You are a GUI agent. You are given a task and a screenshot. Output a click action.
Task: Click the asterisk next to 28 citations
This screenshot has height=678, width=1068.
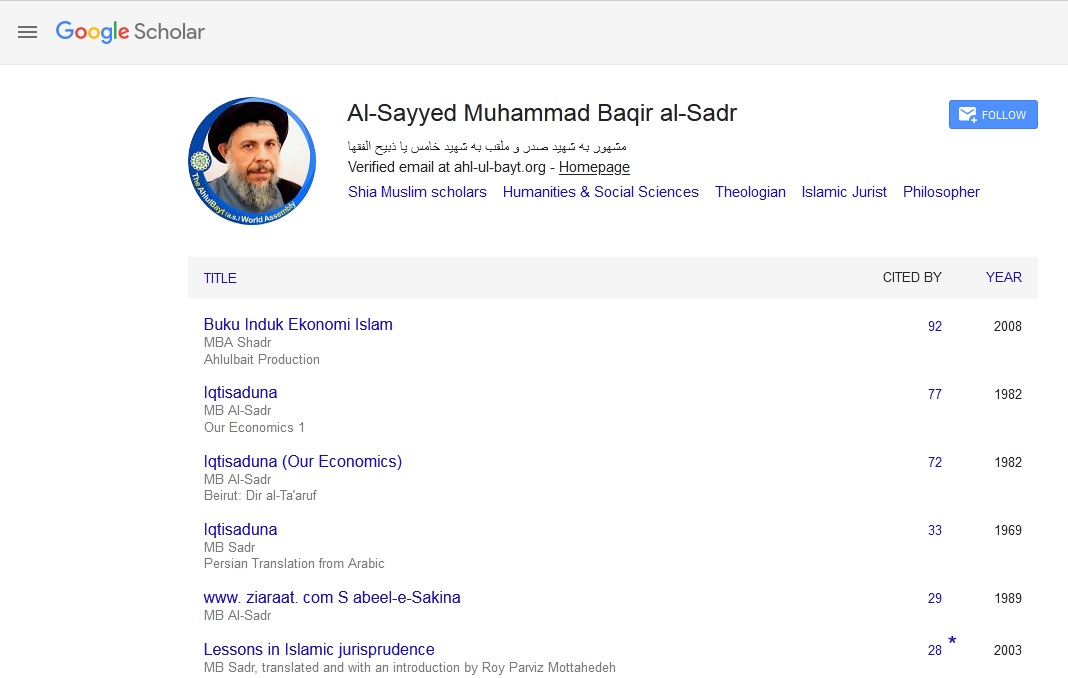point(952,642)
